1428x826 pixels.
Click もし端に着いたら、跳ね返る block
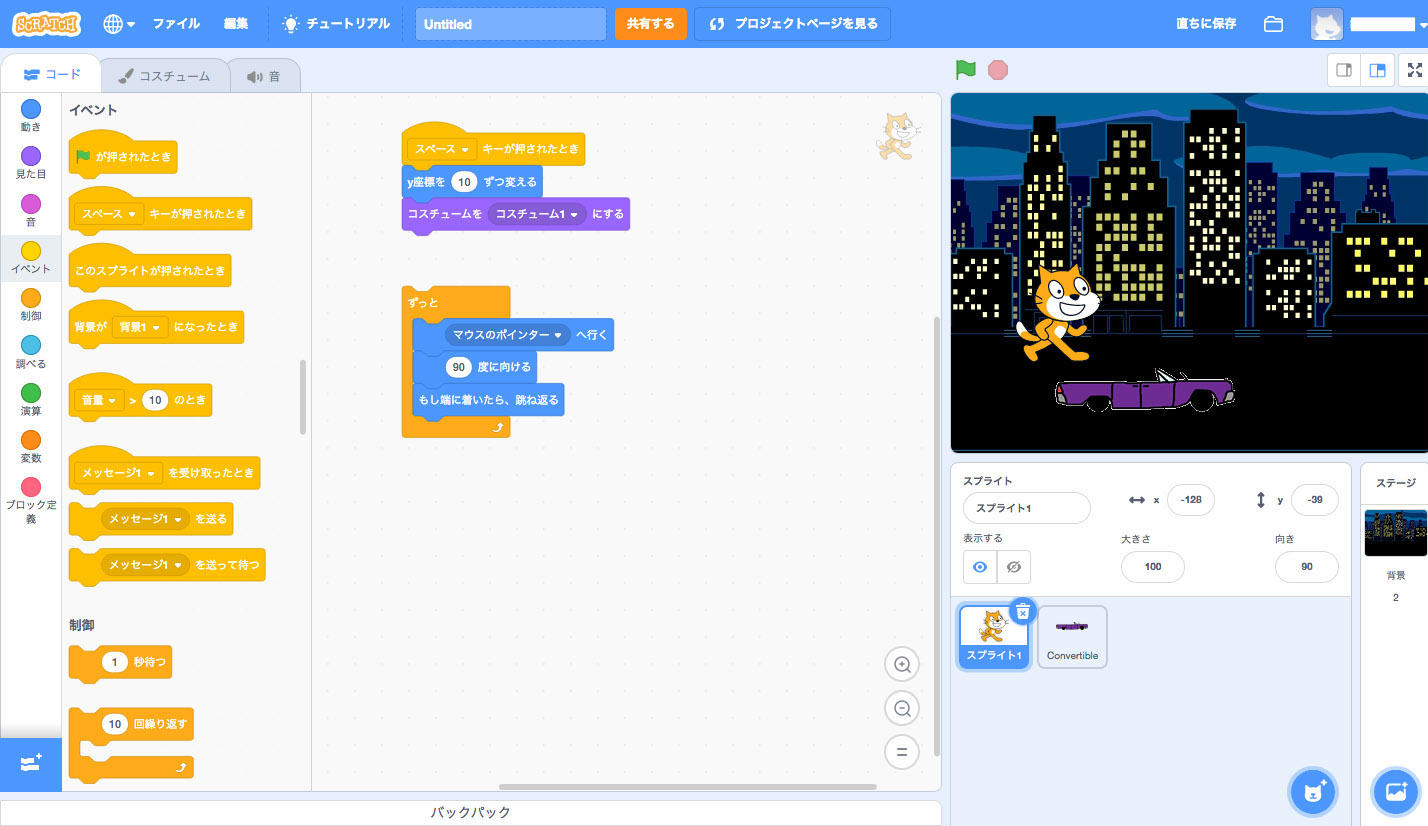[x=488, y=400]
